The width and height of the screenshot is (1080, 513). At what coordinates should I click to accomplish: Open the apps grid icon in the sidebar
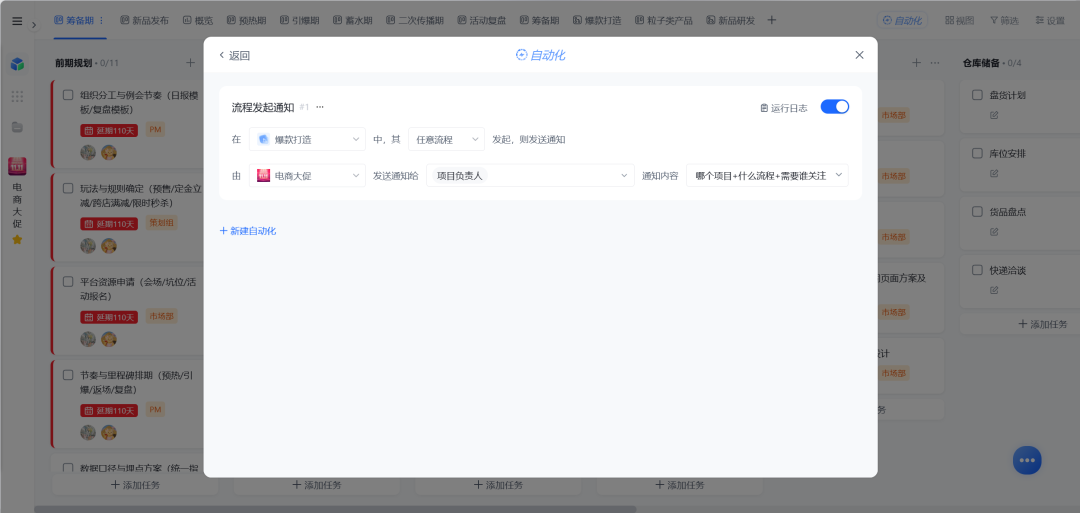coord(17,96)
